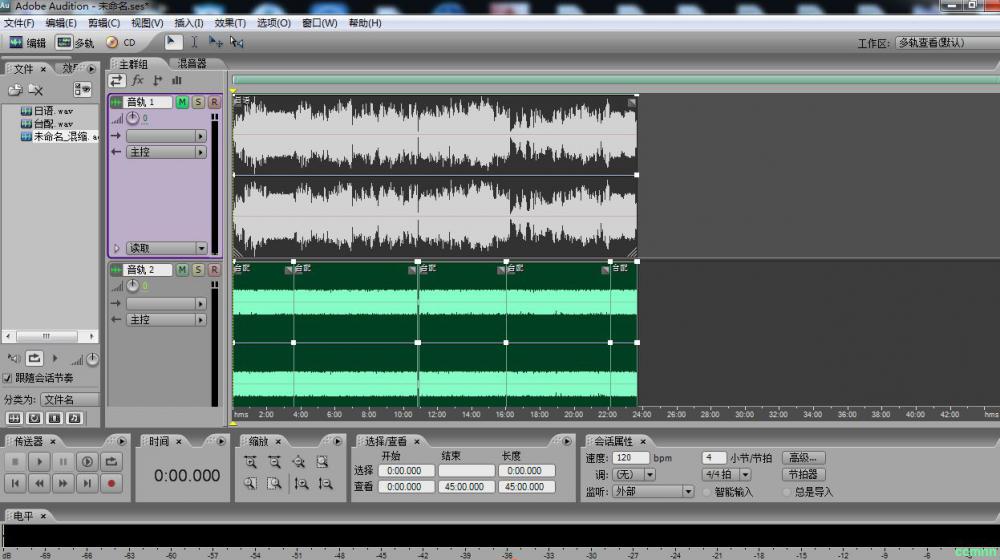Click the FX view icon in main panel
The image size is (1000, 560).
pos(138,80)
